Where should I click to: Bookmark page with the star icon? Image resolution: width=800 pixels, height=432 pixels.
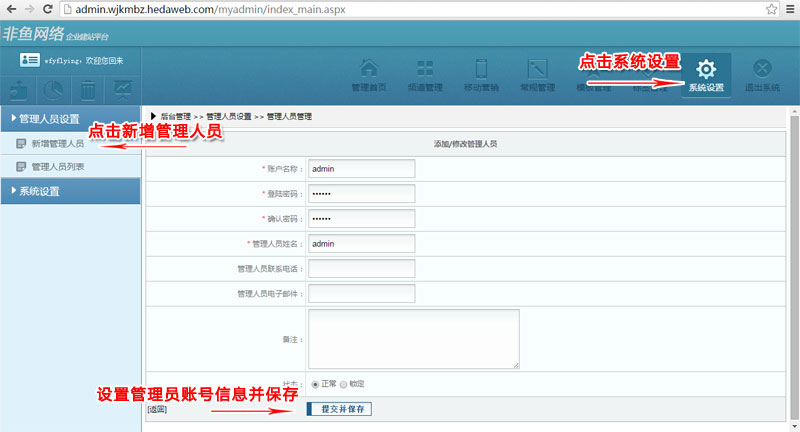pyautogui.click(x=772, y=9)
